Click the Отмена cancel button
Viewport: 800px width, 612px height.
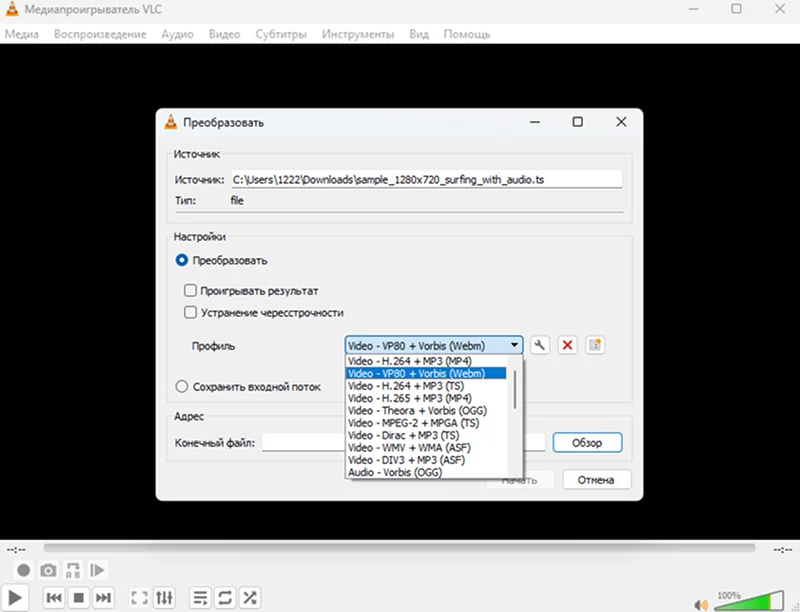point(596,480)
